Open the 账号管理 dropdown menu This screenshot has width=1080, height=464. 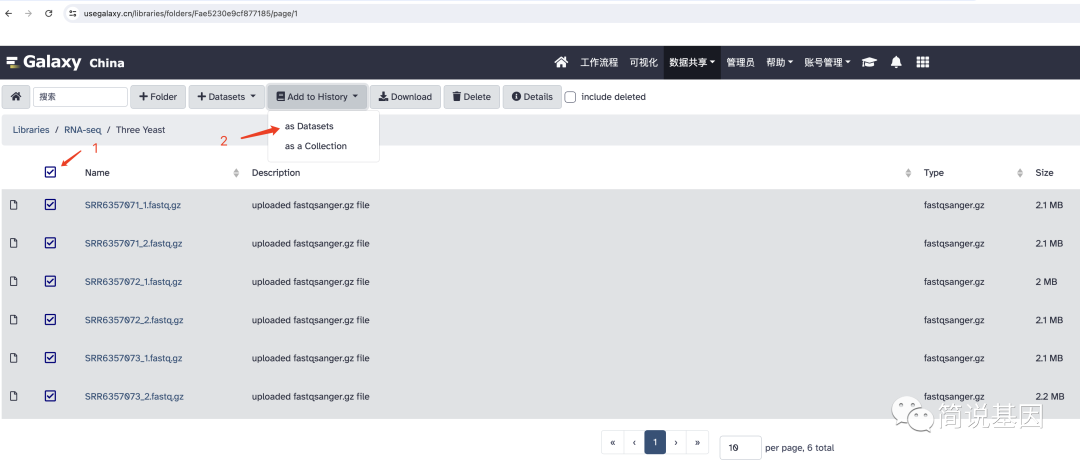pyautogui.click(x=827, y=62)
